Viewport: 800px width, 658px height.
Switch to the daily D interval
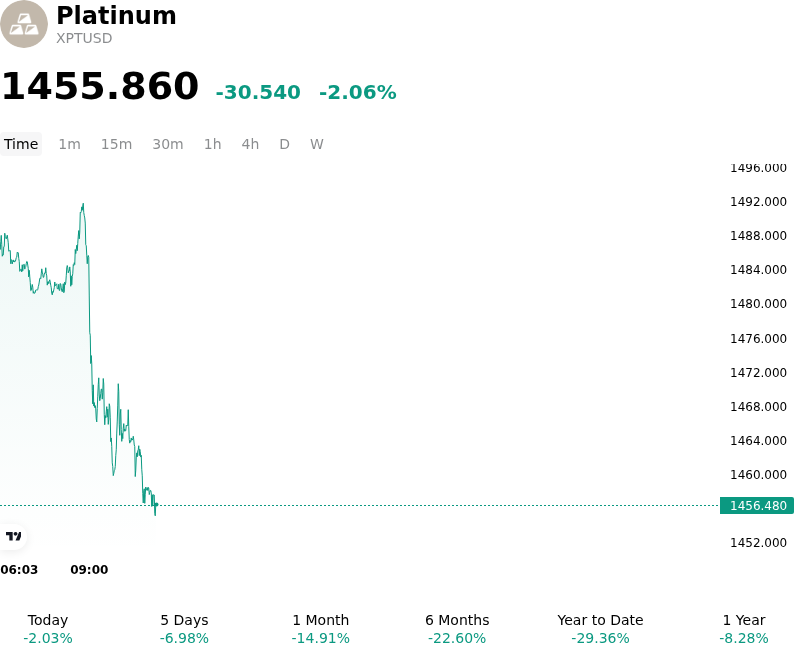pyautogui.click(x=284, y=144)
